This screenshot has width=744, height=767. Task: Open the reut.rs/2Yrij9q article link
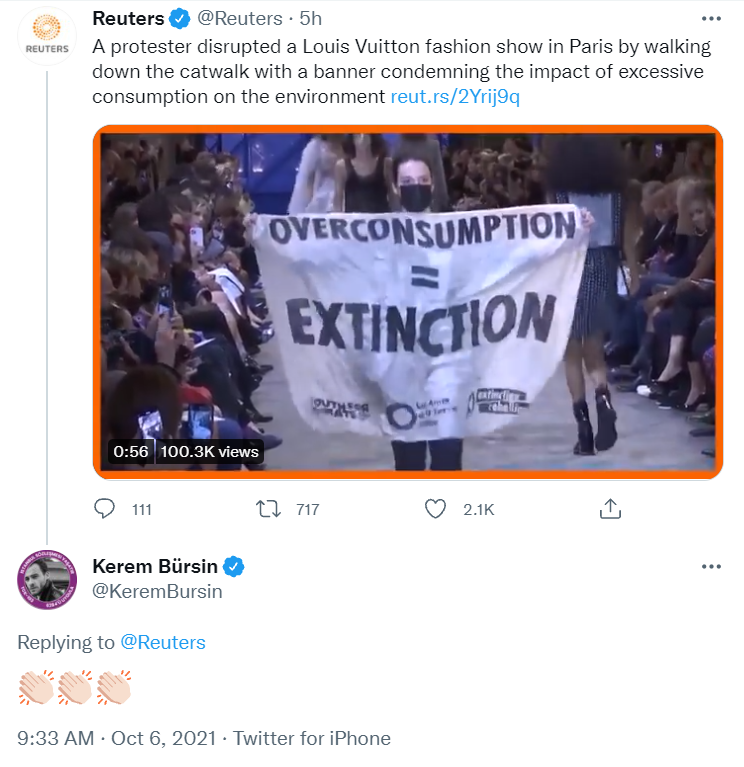pyautogui.click(x=455, y=97)
